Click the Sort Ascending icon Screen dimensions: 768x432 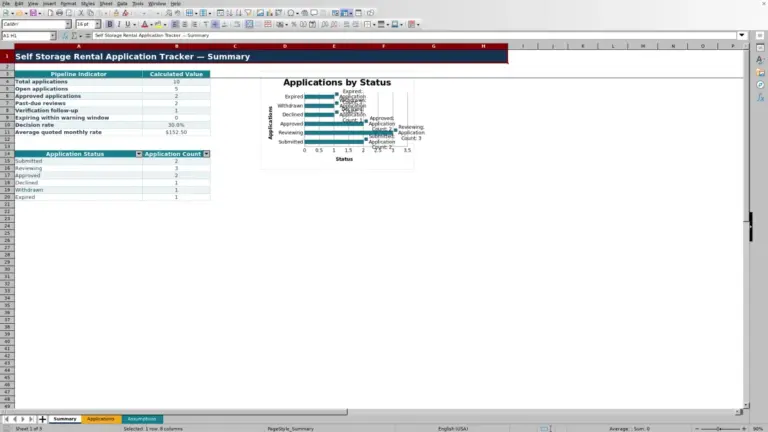click(x=229, y=13)
